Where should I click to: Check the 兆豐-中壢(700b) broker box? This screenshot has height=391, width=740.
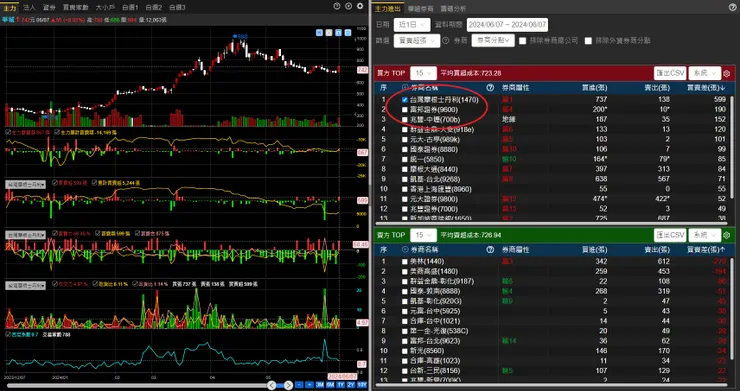coord(404,120)
